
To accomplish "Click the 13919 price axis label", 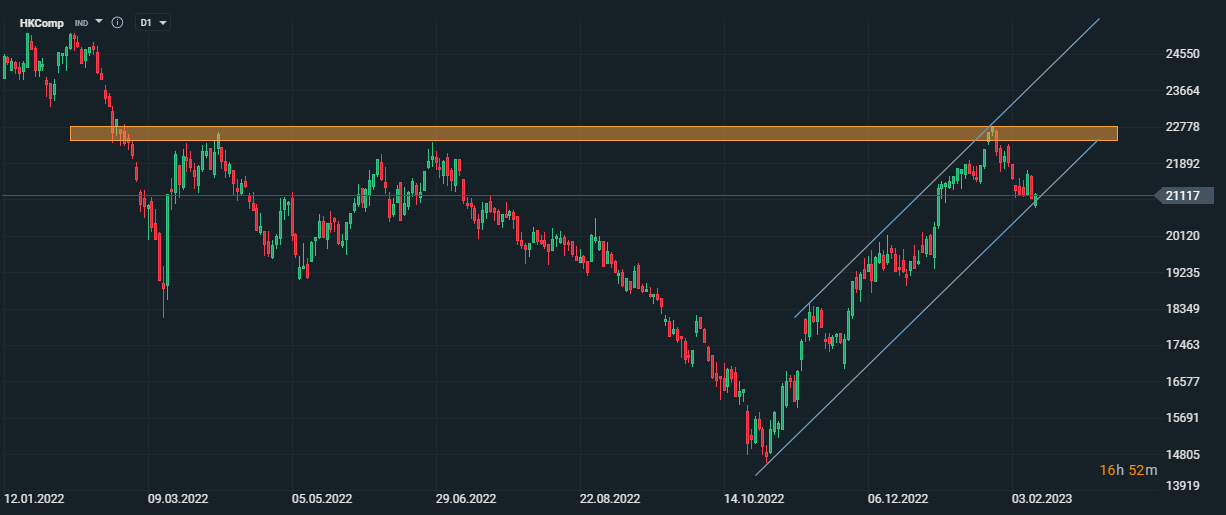I will point(1182,486).
